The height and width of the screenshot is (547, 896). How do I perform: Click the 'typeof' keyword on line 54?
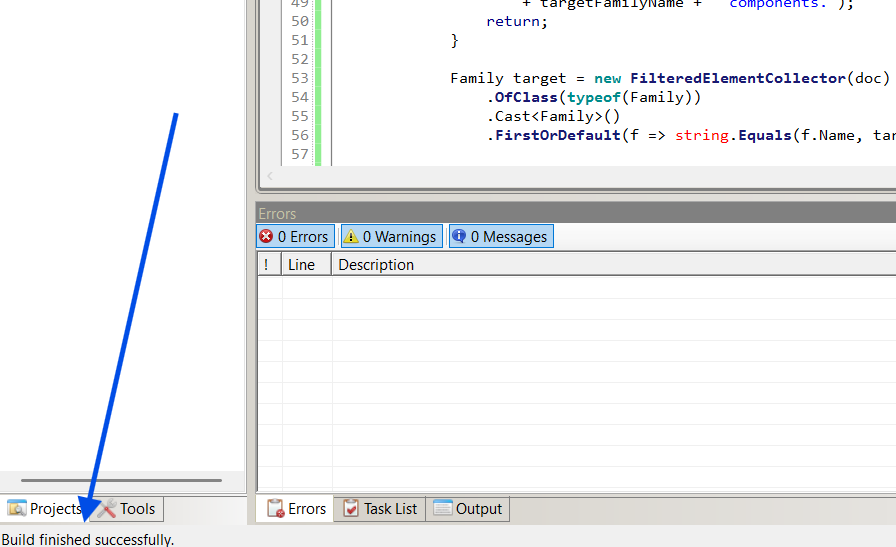[593, 98]
